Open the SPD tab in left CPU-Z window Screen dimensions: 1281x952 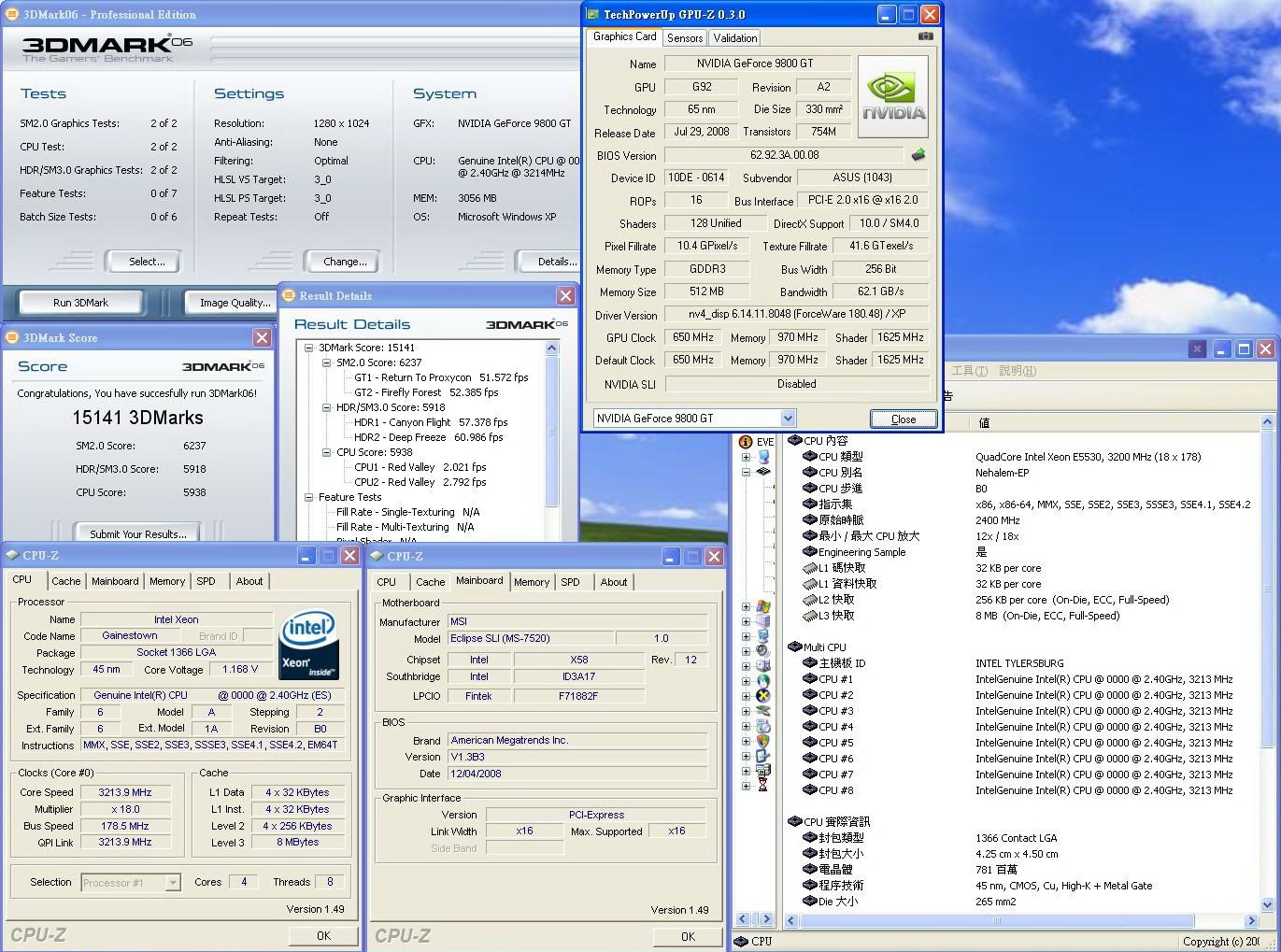(x=206, y=581)
